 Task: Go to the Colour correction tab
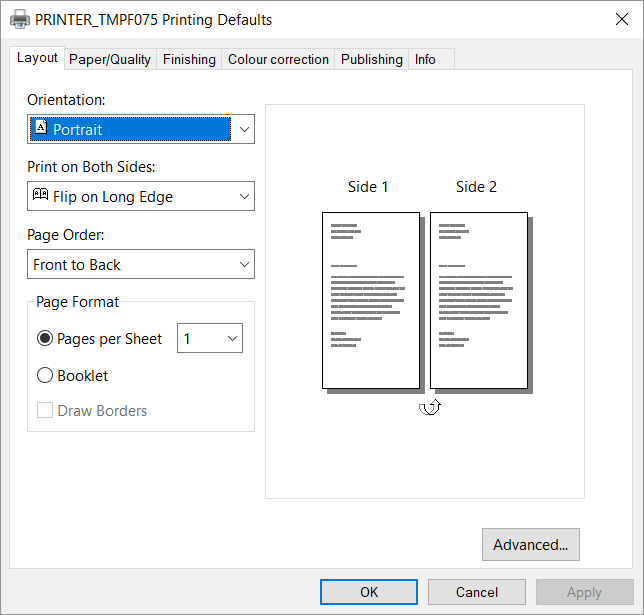pos(278,59)
